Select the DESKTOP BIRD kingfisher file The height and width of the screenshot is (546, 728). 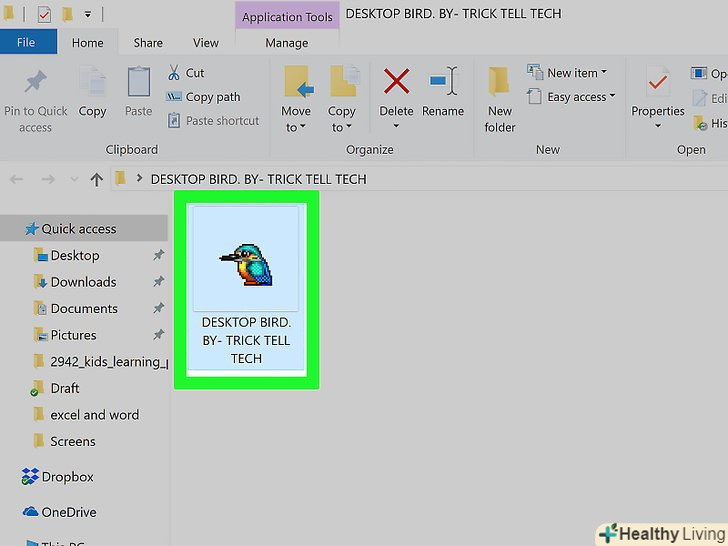[x=246, y=286]
